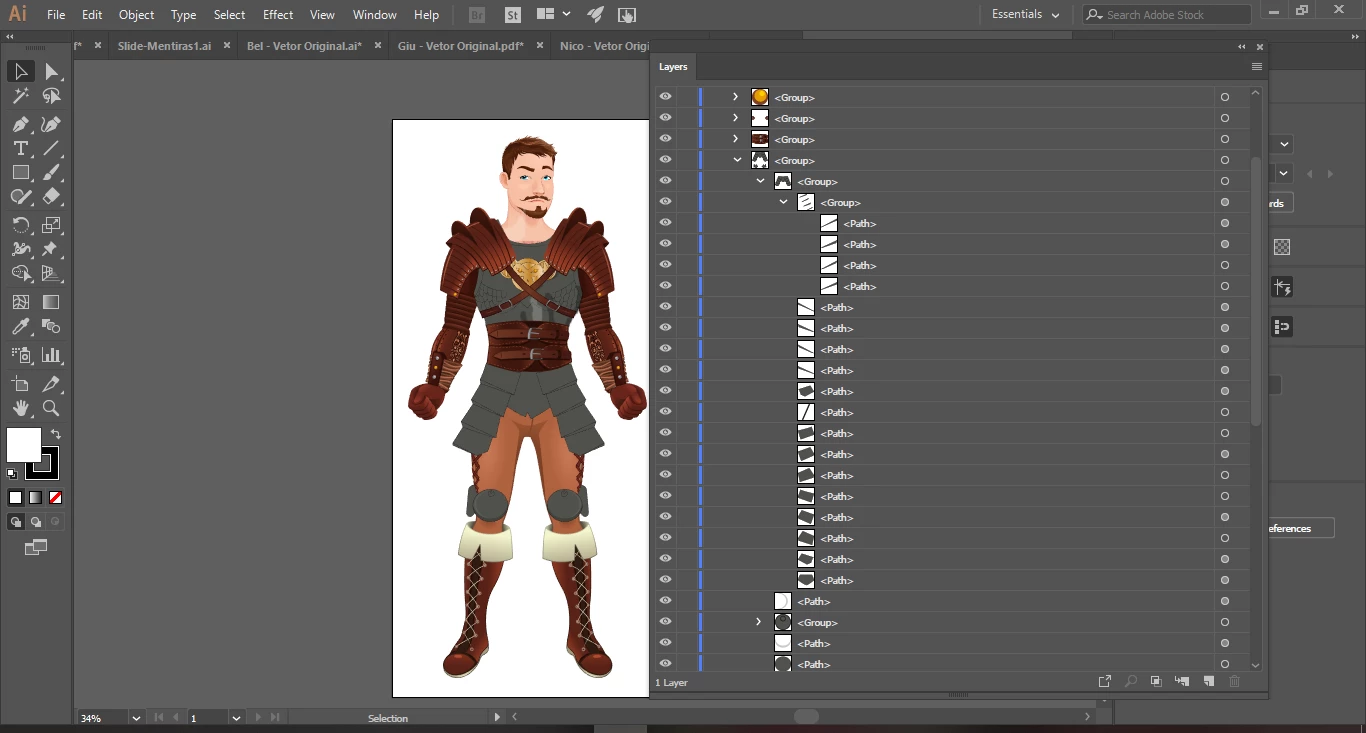Expand the first Group in Layers panel
Image resolution: width=1366 pixels, height=733 pixels.
pyautogui.click(x=735, y=97)
